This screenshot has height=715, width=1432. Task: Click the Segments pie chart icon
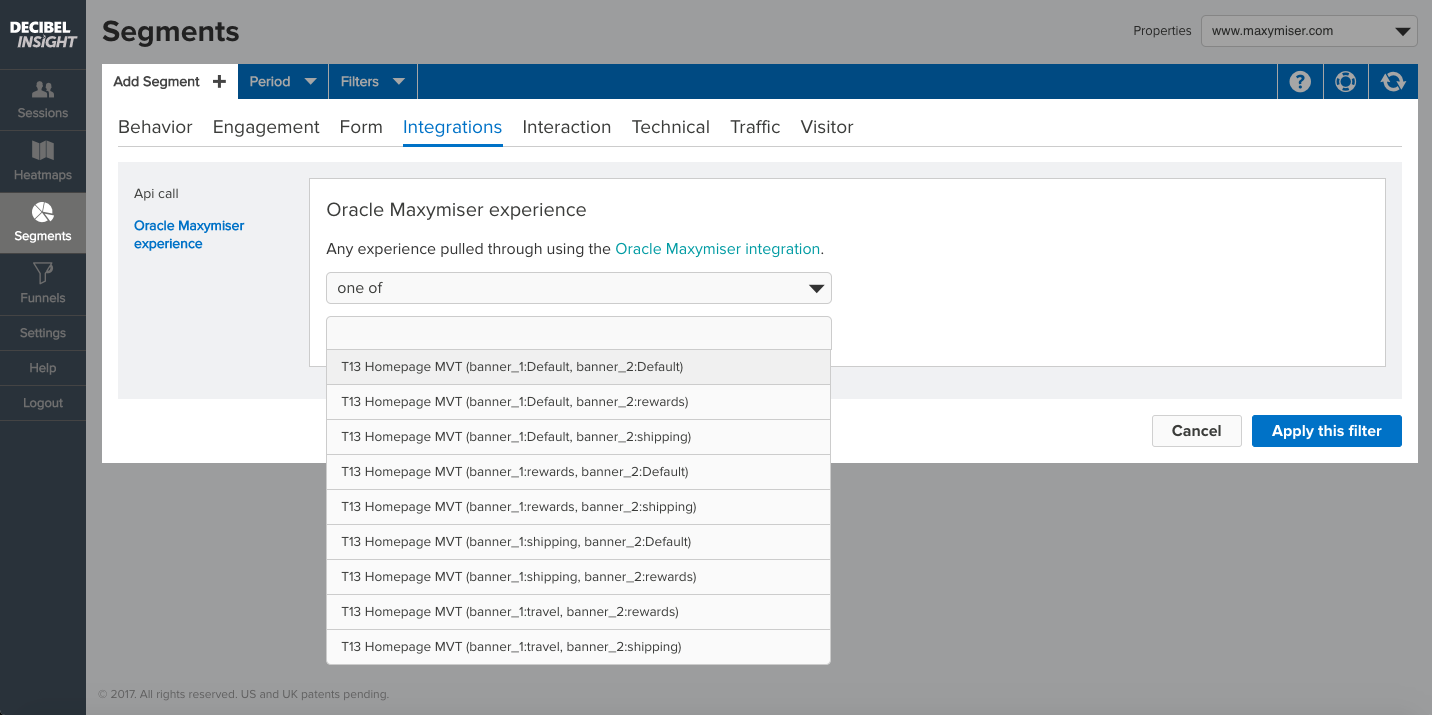tap(43, 212)
